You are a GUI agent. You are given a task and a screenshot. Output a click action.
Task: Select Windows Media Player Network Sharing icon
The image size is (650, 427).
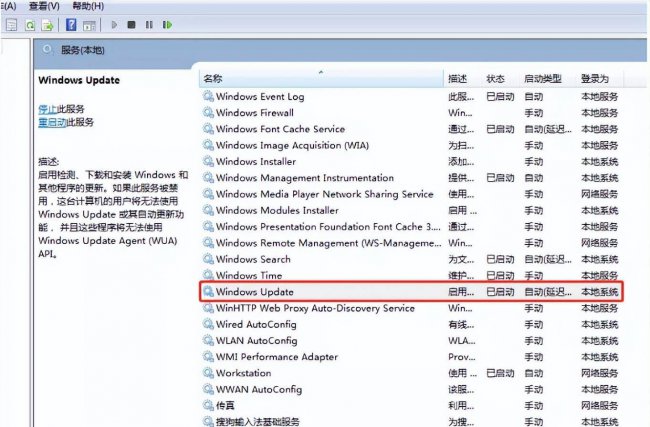[208, 194]
